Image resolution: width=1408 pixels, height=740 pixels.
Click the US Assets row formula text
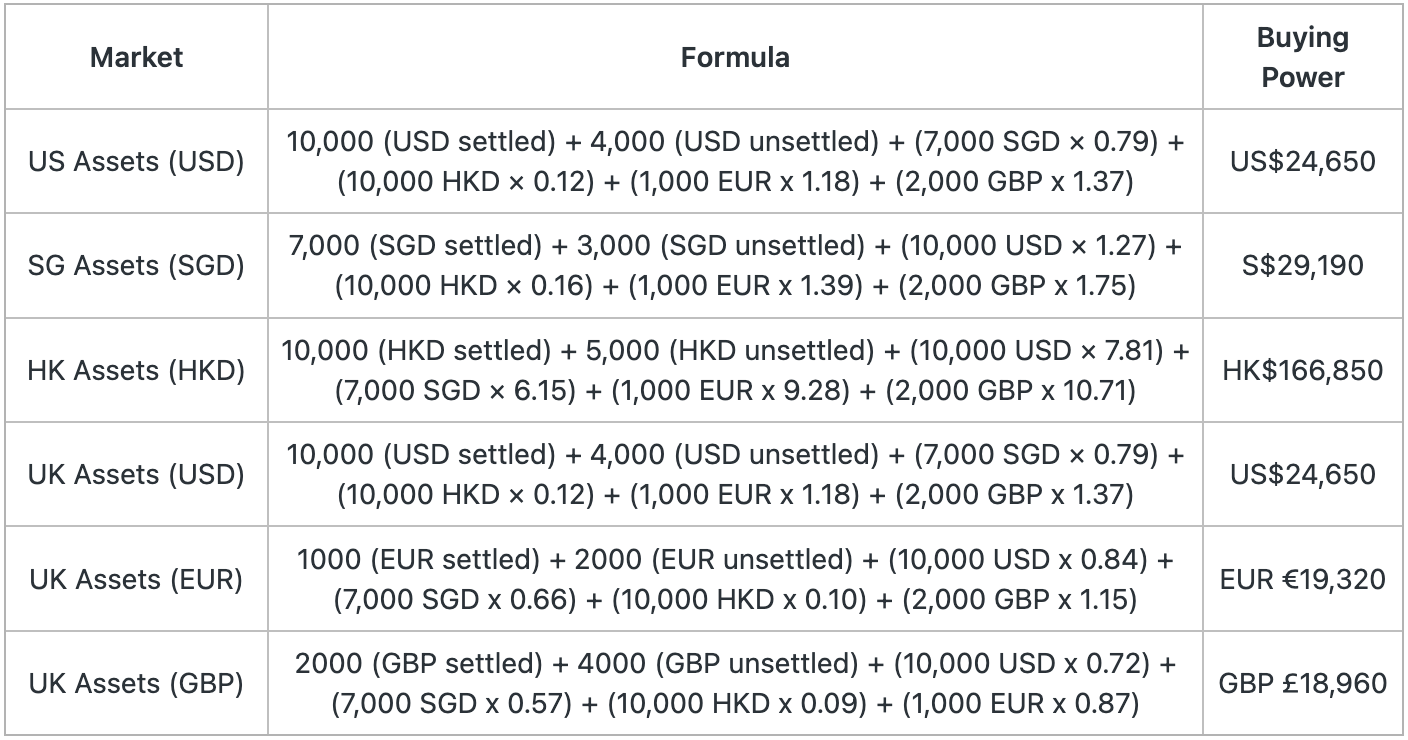coord(735,161)
